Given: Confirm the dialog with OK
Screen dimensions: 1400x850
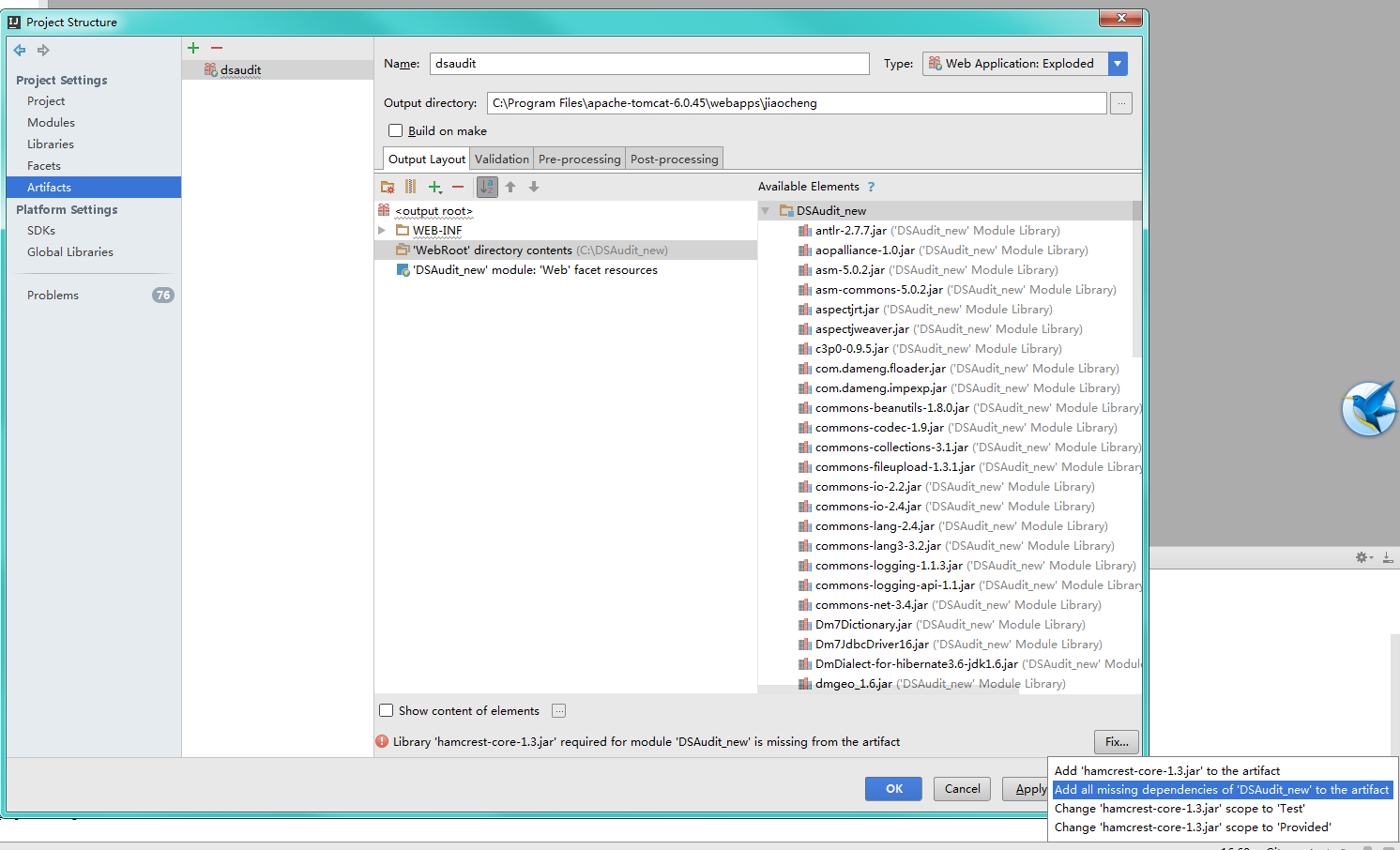Looking at the screenshot, I should (x=894, y=789).
